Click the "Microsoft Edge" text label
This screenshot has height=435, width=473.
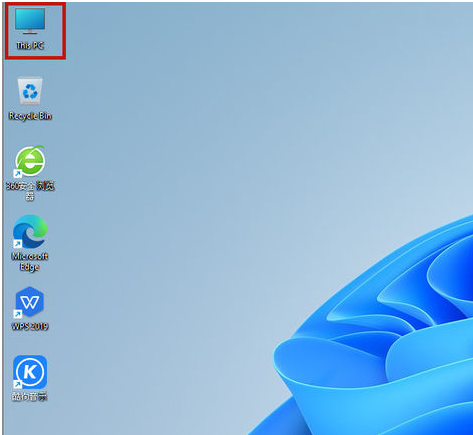coord(30,262)
